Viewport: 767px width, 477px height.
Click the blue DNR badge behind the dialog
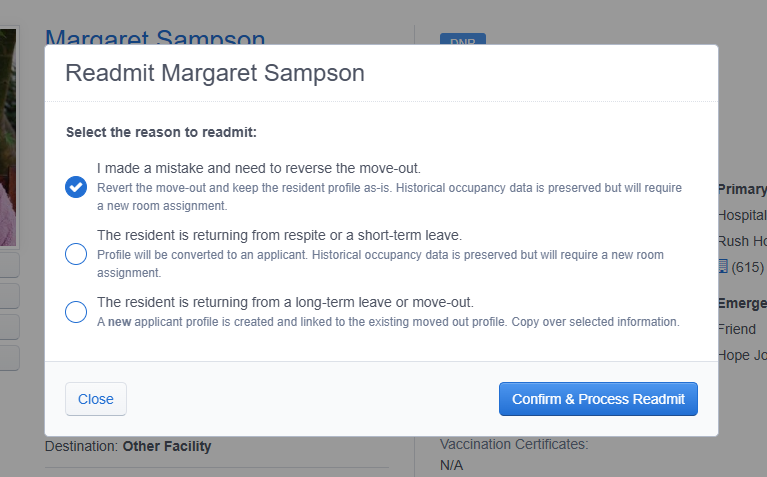point(463,39)
